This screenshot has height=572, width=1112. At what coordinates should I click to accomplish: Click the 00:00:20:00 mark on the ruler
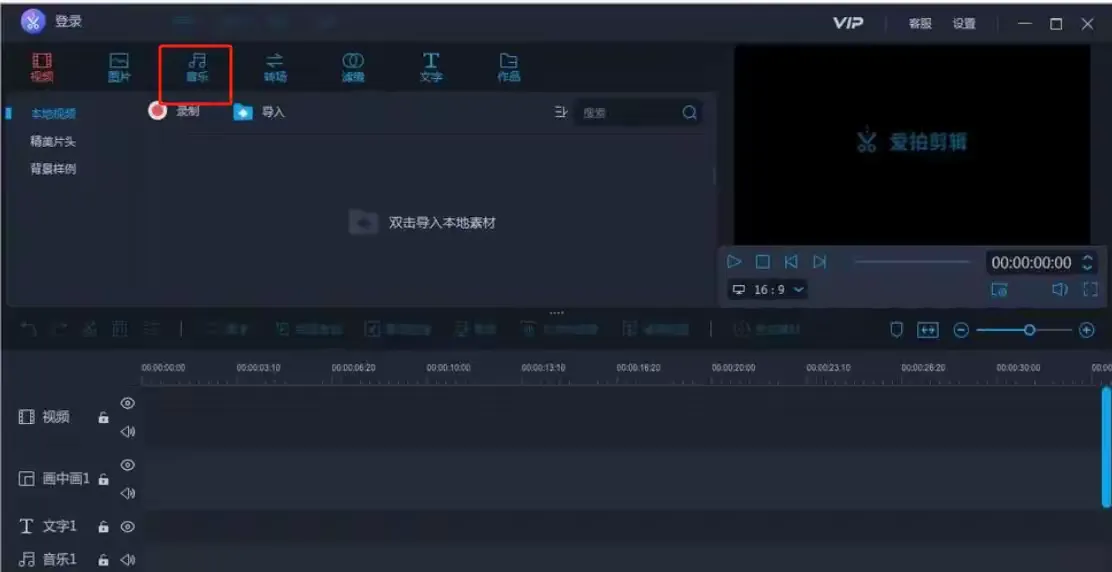(733, 368)
